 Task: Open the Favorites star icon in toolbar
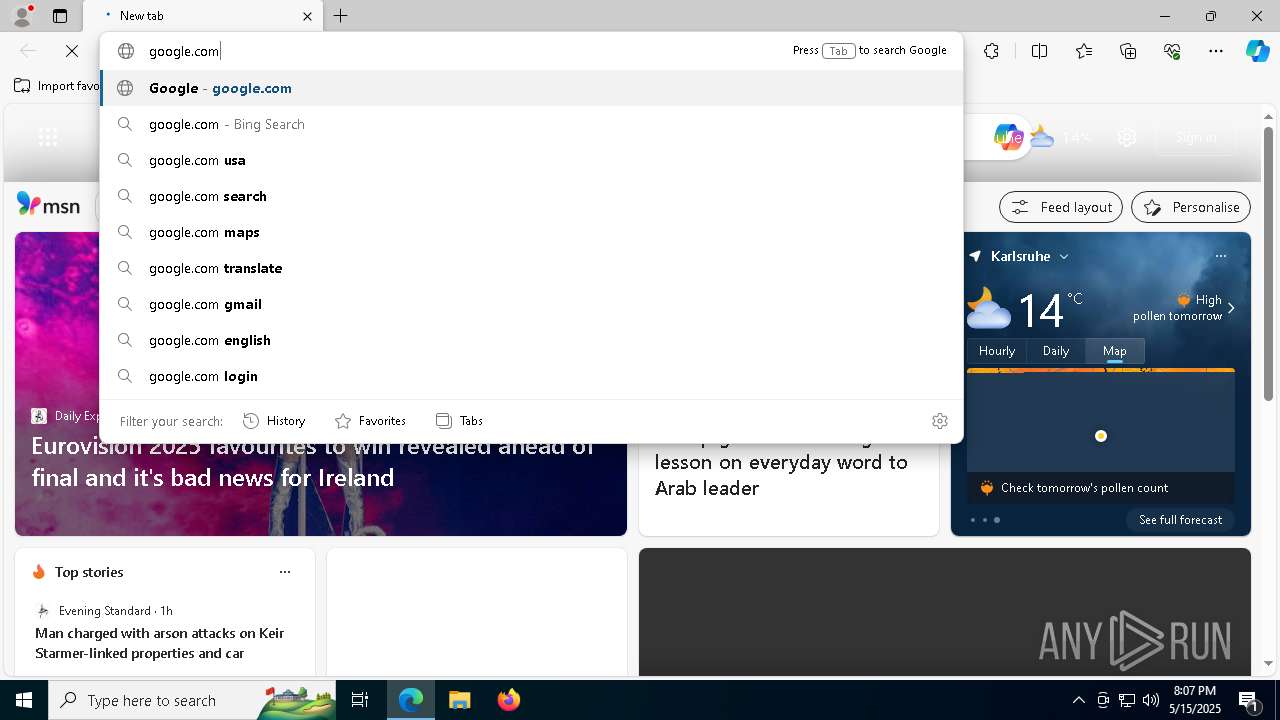[x=1084, y=51]
